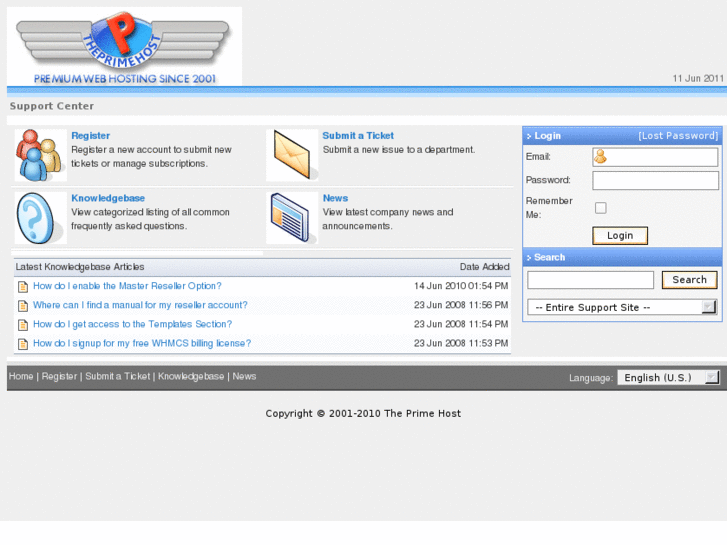Screen dimensions: 727x545
Task: Open article about free WHMCS billing license
Action: coord(142,343)
